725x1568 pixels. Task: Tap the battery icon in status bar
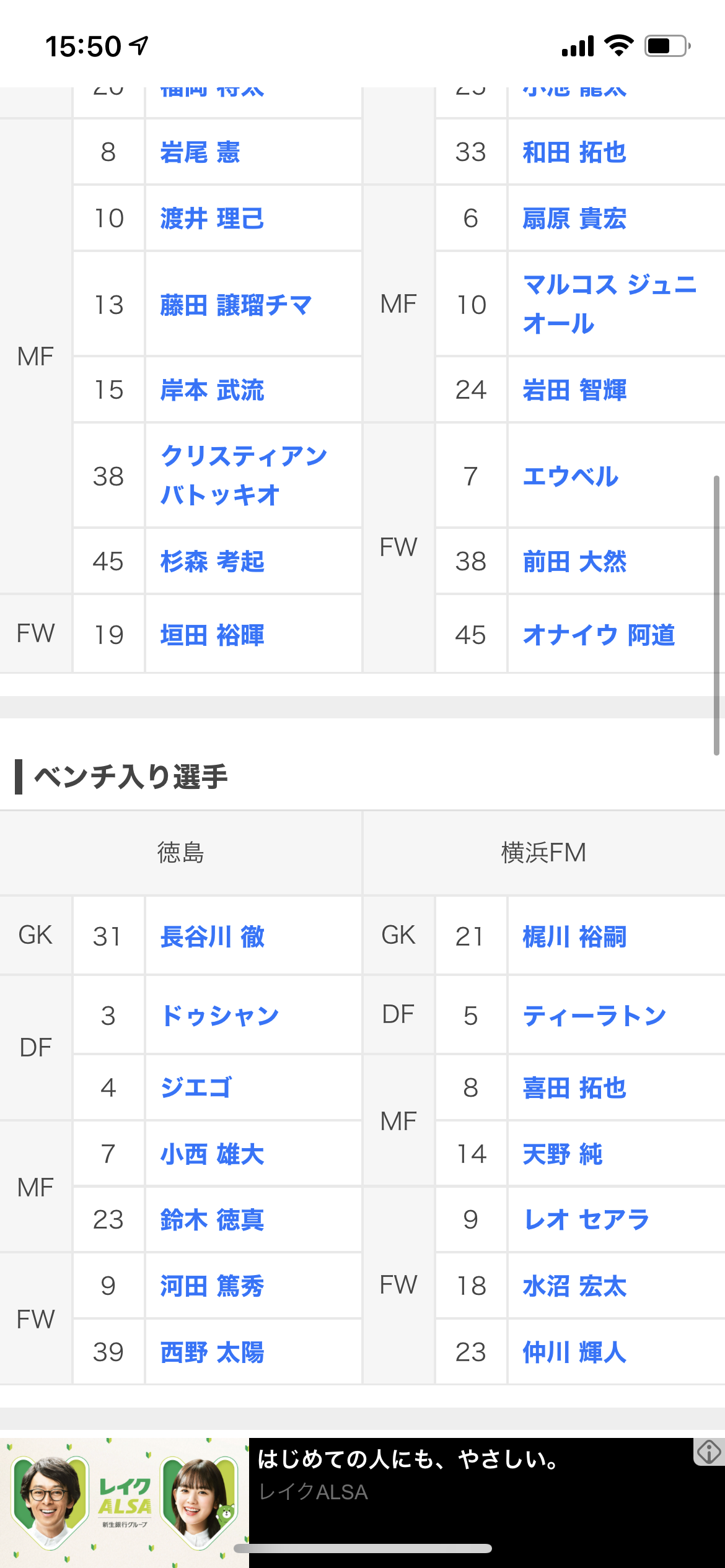(x=667, y=46)
